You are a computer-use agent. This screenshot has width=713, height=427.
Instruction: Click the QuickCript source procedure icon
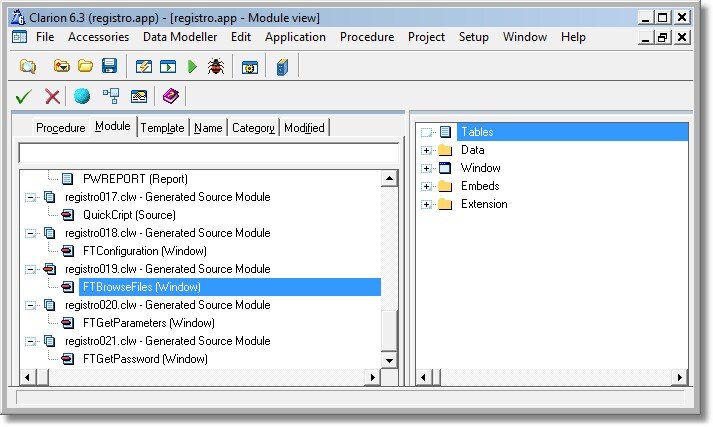[x=67, y=215]
